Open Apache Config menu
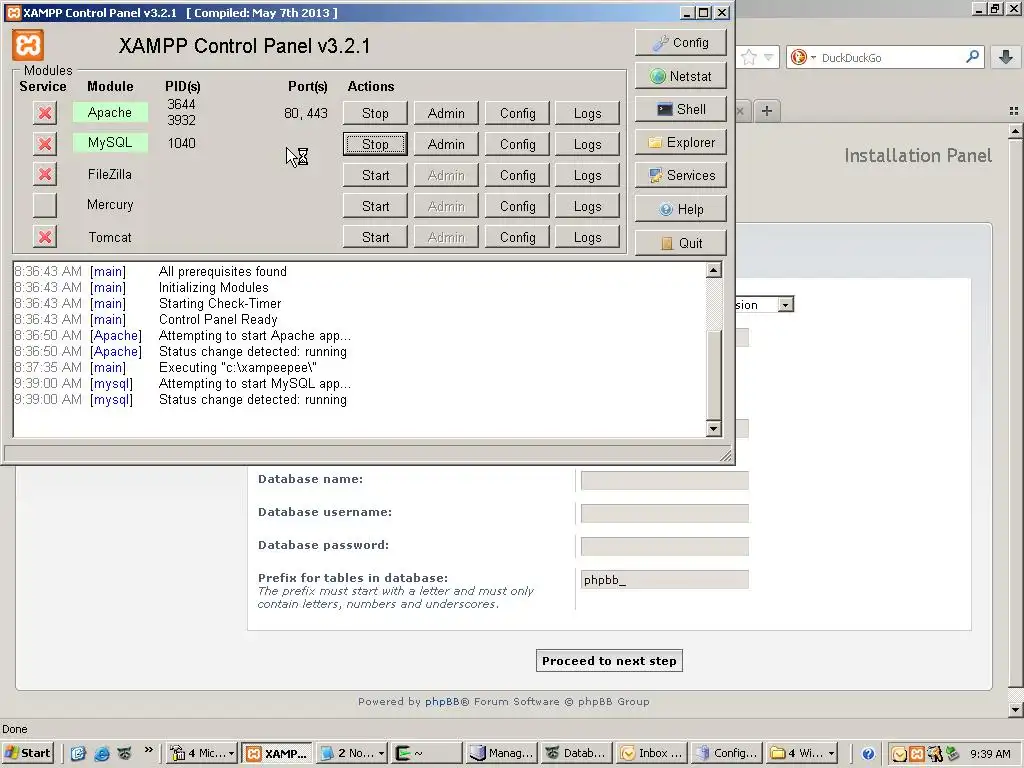 [517, 113]
